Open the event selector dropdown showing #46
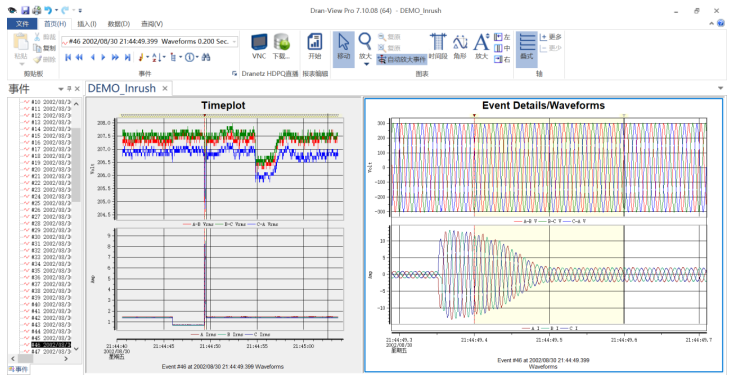This screenshot has height=385, width=733. (150, 42)
